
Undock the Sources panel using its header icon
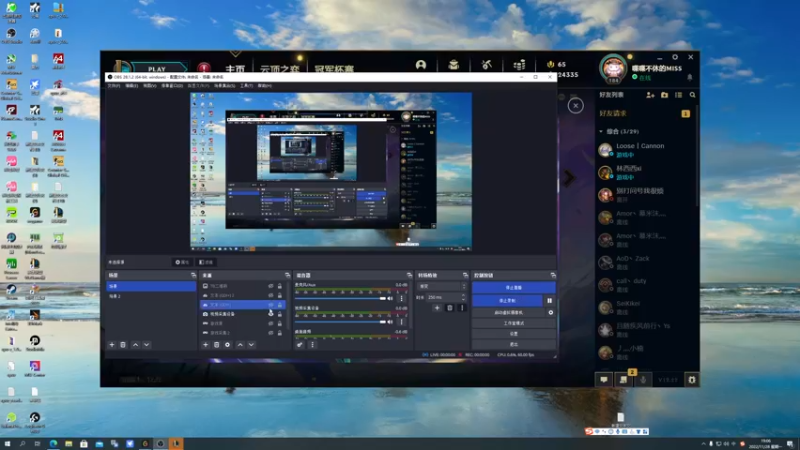[x=287, y=275]
